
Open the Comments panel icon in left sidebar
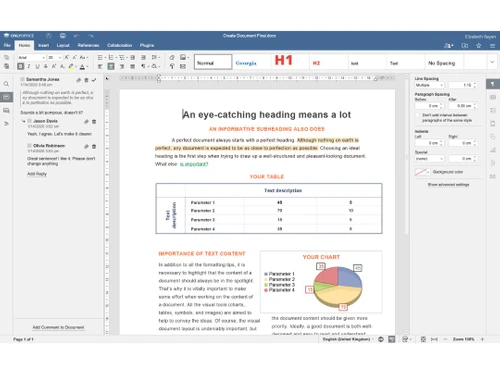[6, 97]
